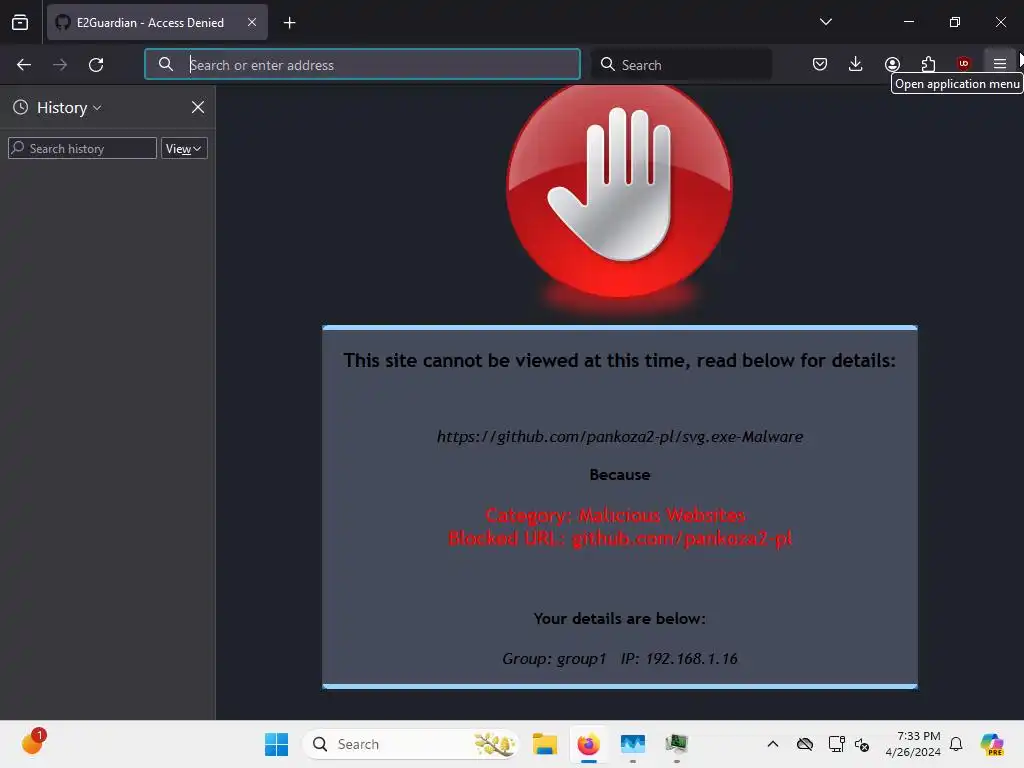Close the History sidebar
Viewport: 1024px width, 768px height.
click(198, 107)
